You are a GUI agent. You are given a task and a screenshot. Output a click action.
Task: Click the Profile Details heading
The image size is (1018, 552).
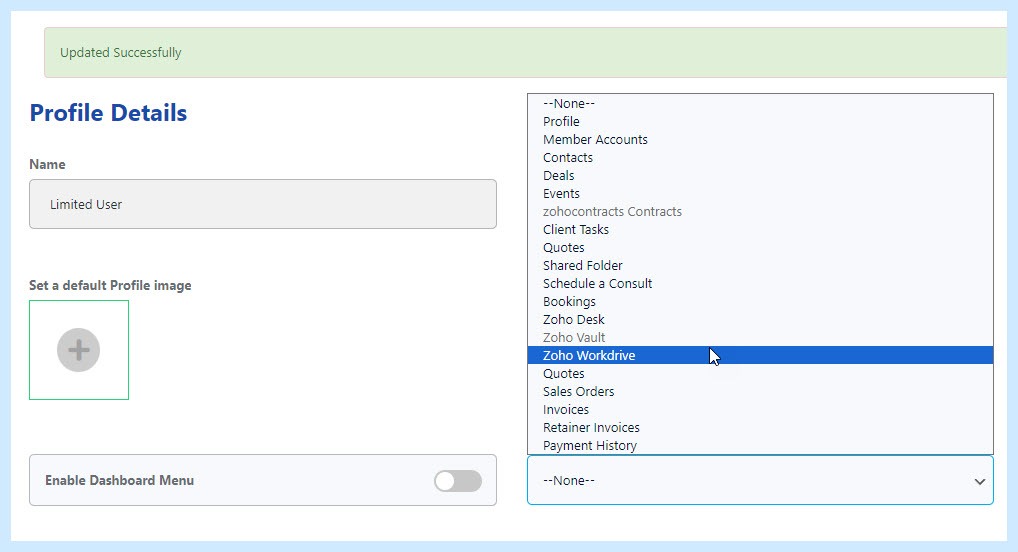click(108, 113)
